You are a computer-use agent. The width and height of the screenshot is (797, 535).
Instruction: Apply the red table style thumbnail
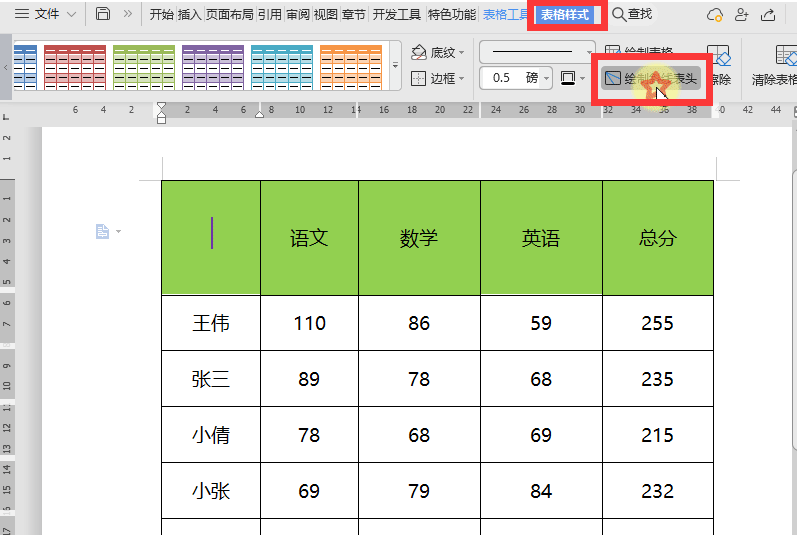pyautogui.click(x=75, y=66)
